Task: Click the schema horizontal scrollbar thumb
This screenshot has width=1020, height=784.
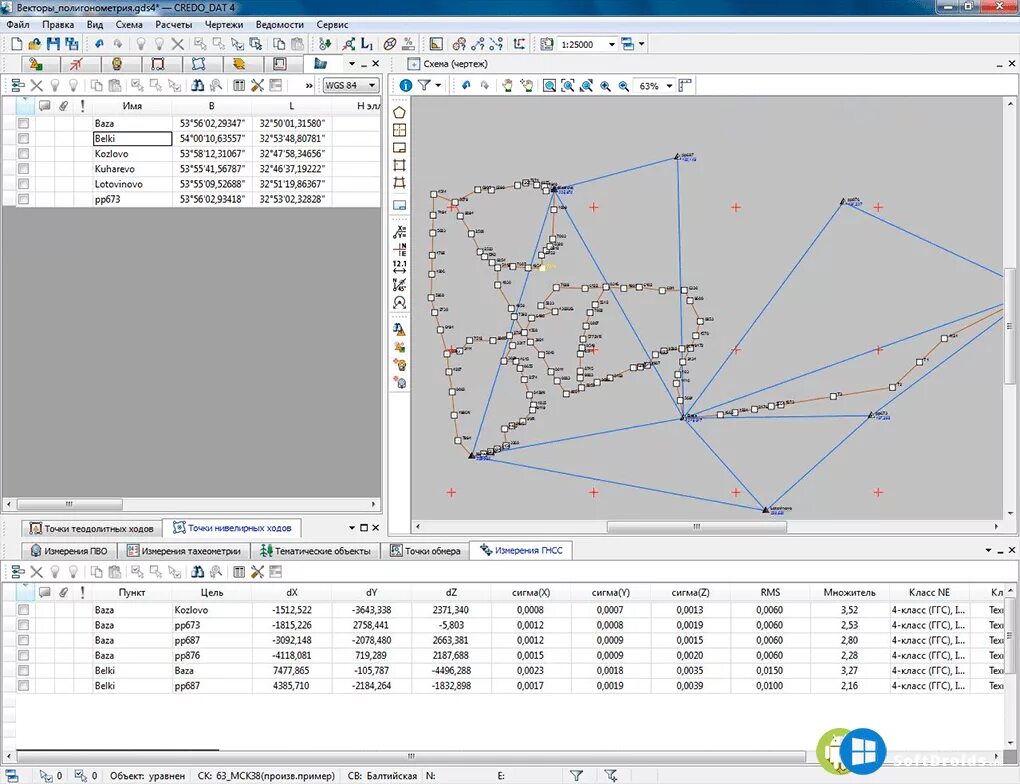Action: click(x=697, y=526)
